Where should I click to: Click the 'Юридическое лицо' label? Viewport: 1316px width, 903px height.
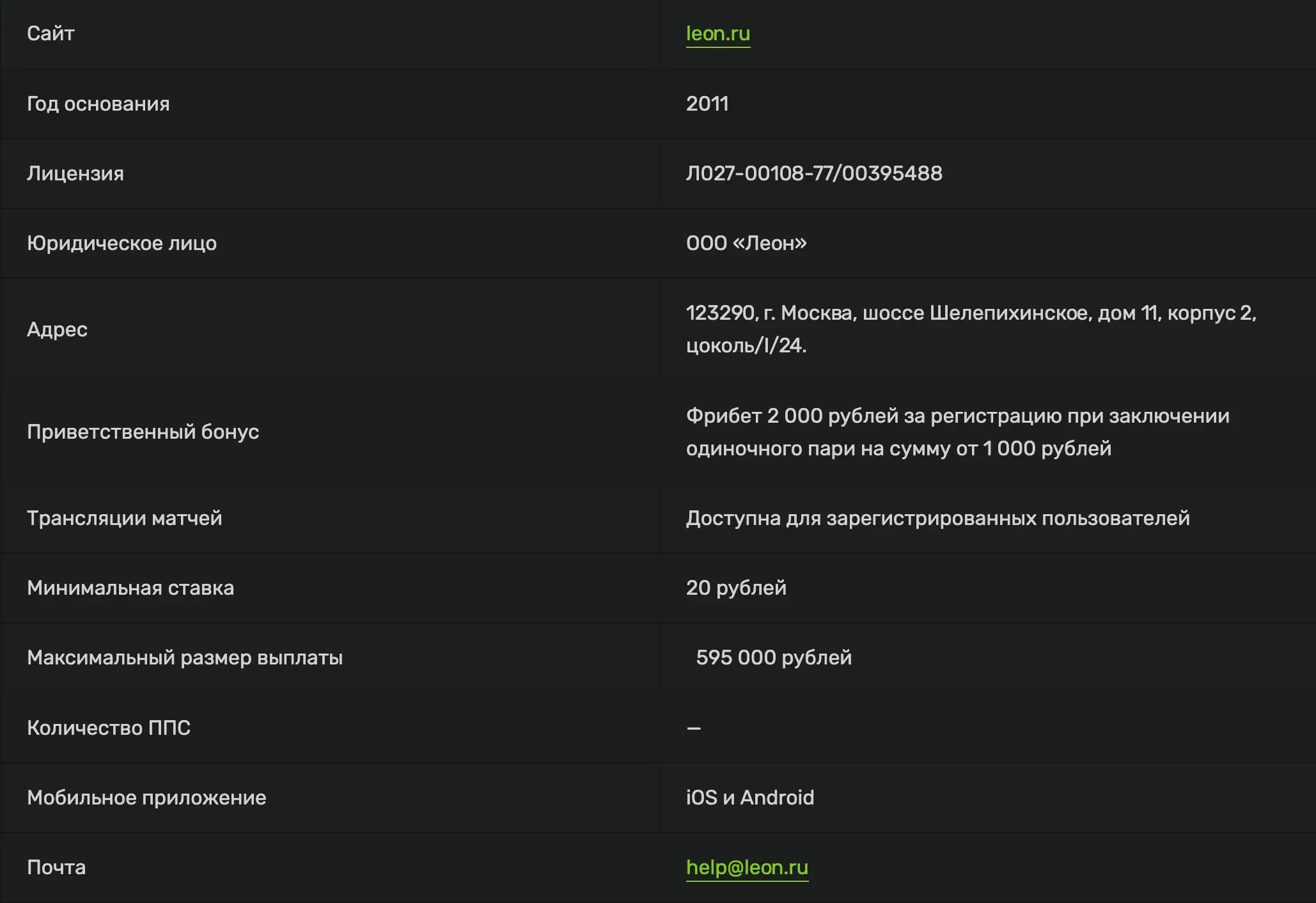[x=121, y=243]
